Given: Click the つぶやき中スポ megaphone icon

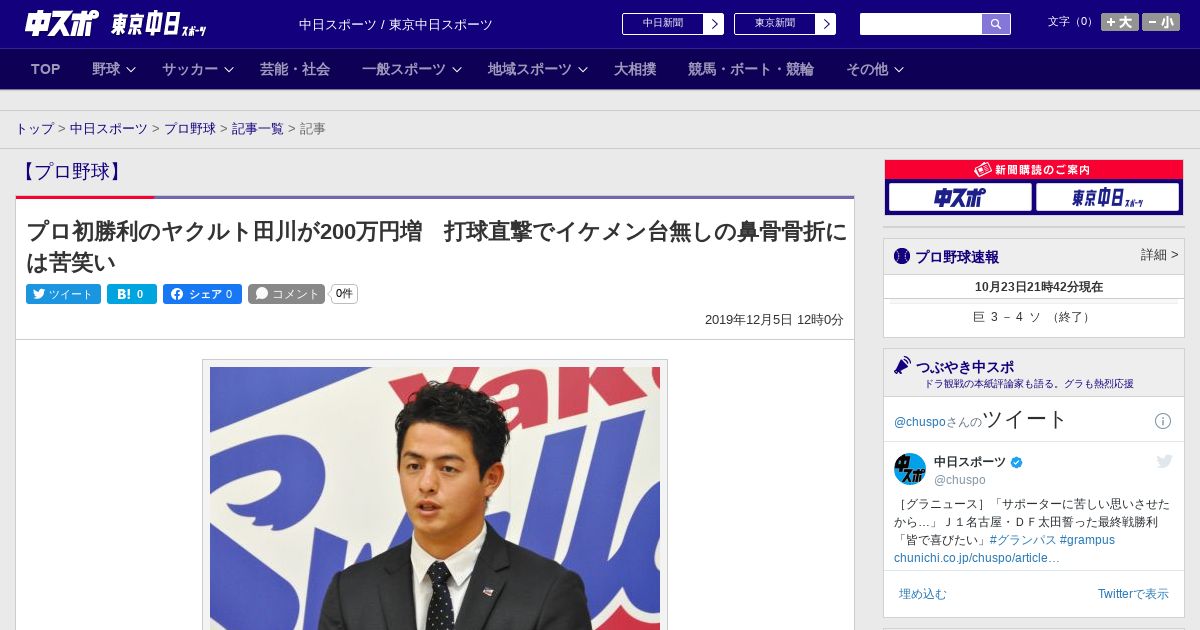Looking at the screenshot, I should 903,365.
